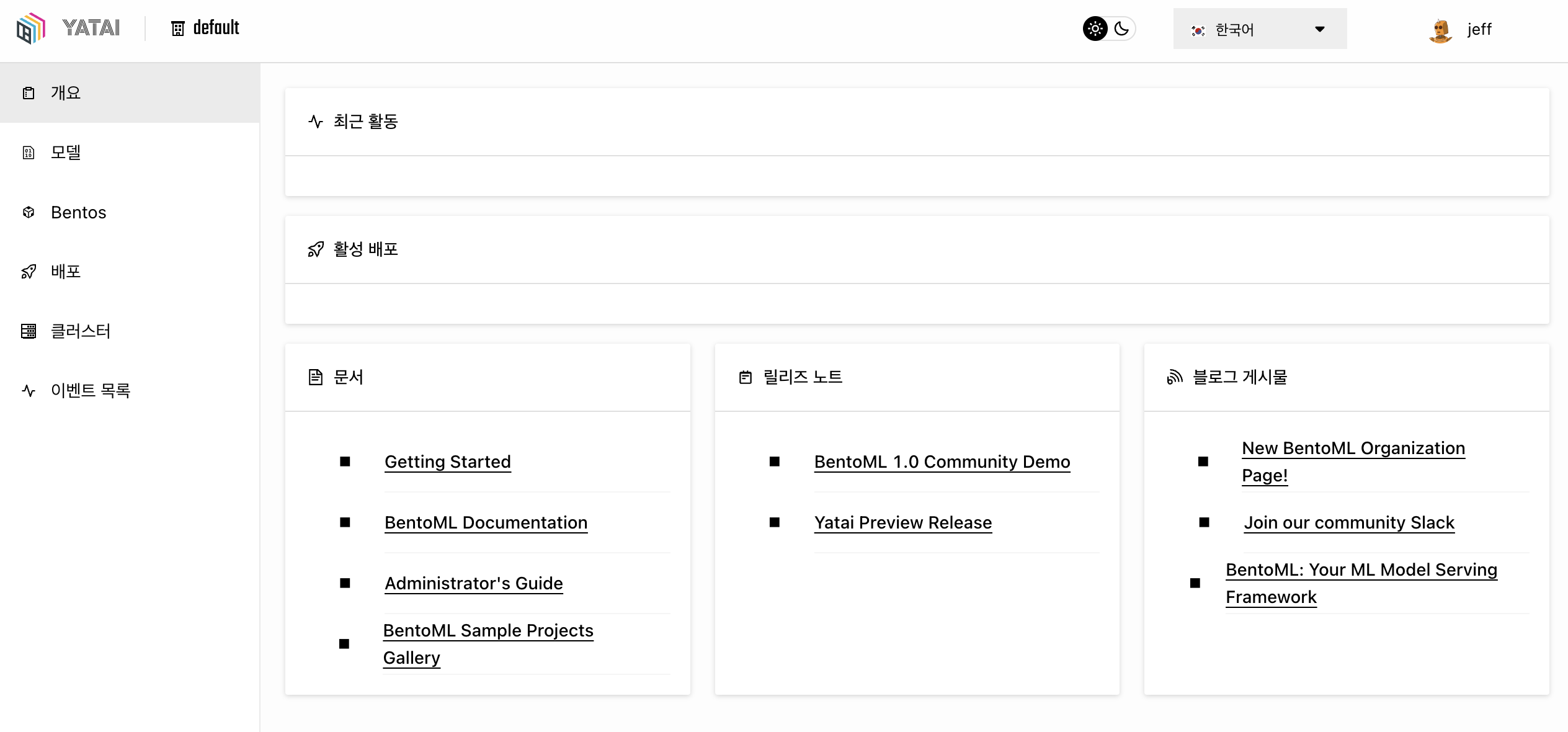Open the Yatai Preview Release link
This screenshot has height=732, width=1568.
click(x=902, y=522)
